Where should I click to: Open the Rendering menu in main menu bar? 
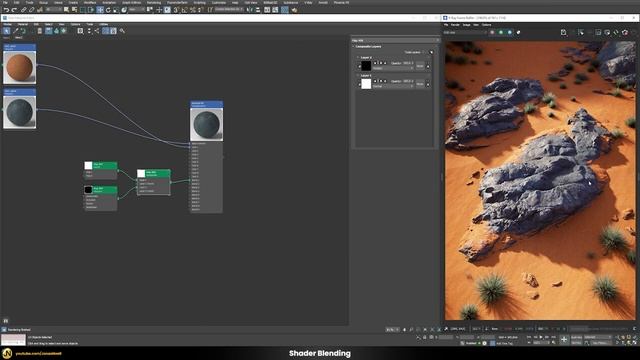click(154, 2)
